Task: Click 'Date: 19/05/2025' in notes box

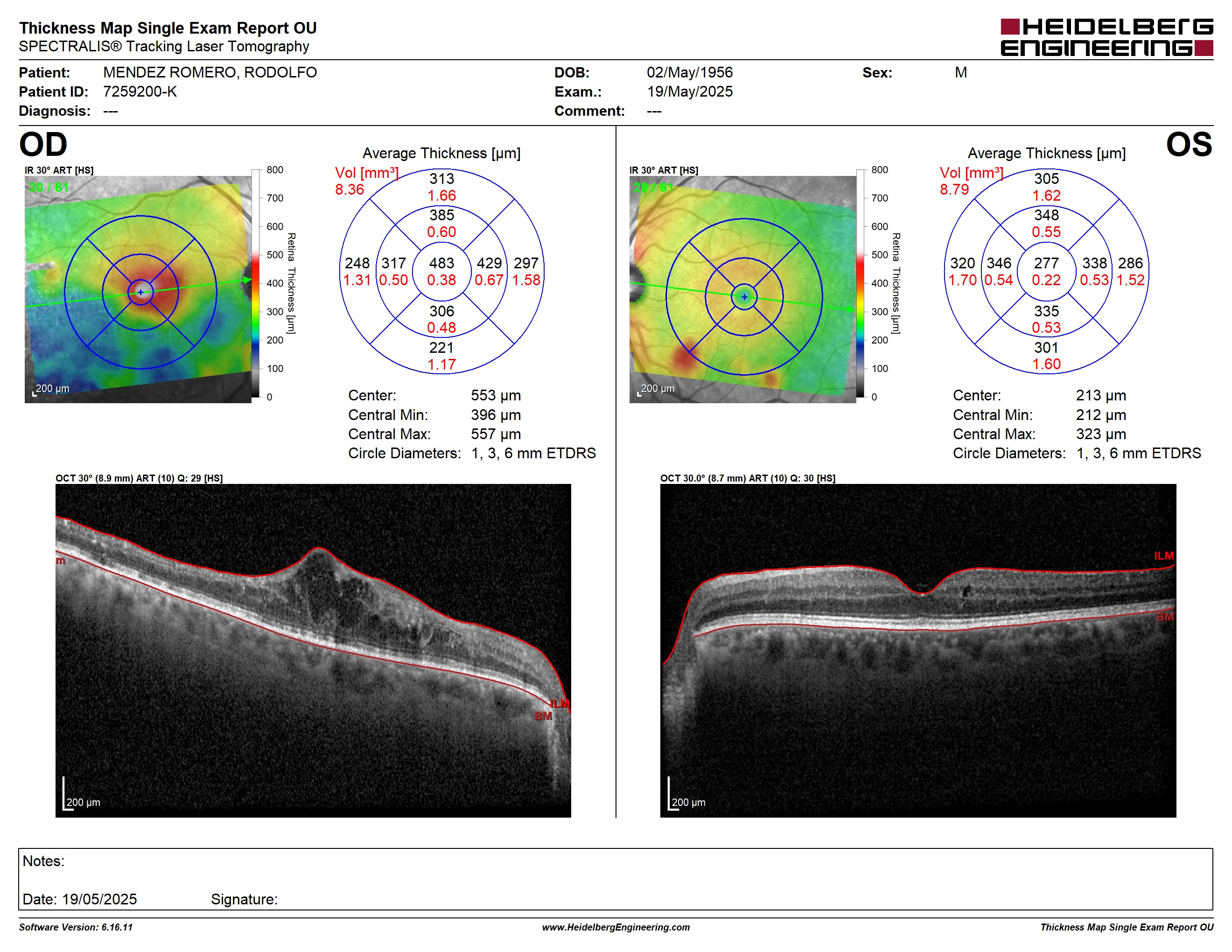Action: click(79, 899)
